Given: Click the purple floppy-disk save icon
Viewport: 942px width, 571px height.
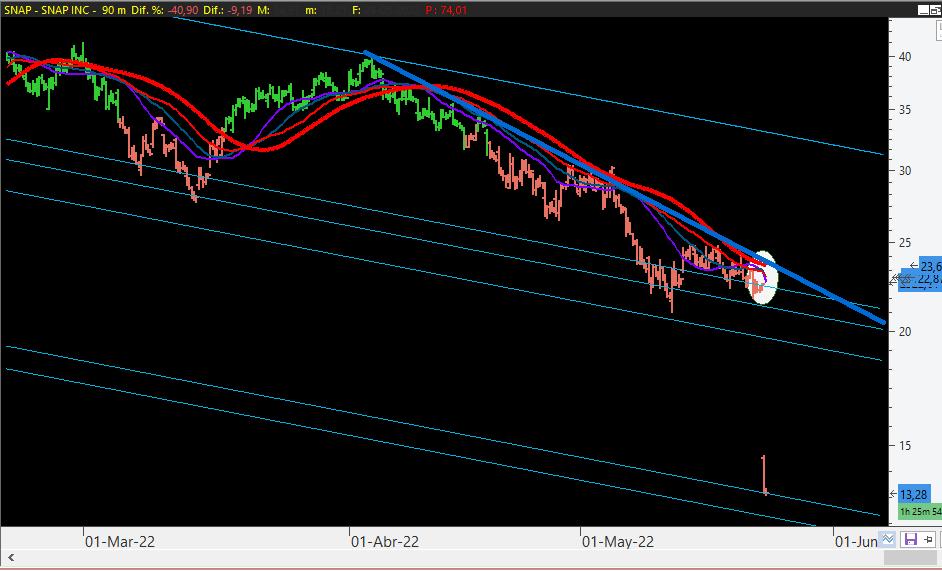Looking at the screenshot, I should click(x=910, y=539).
